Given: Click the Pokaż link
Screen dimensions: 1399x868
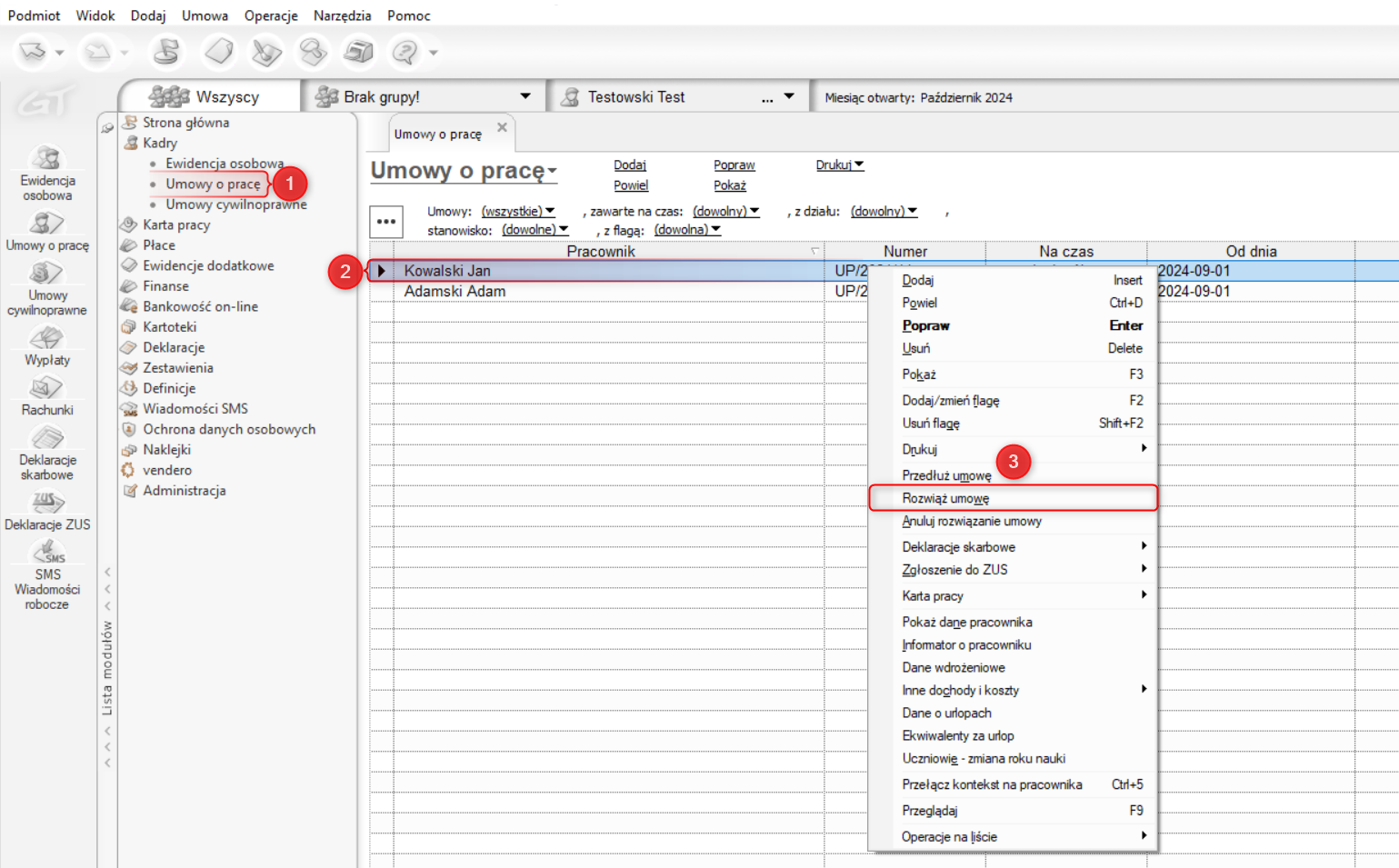Looking at the screenshot, I should 730,185.
